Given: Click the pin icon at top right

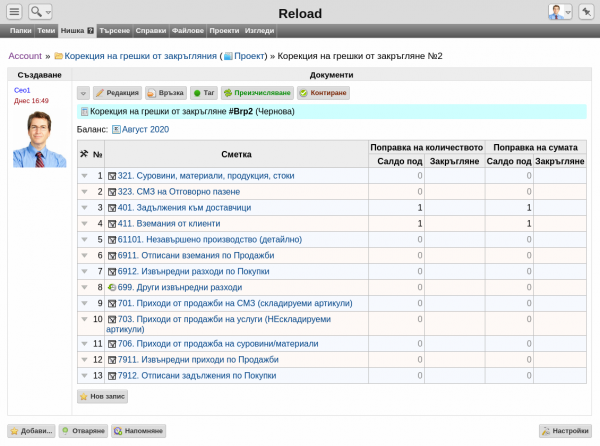Looking at the screenshot, I should coord(585,11).
